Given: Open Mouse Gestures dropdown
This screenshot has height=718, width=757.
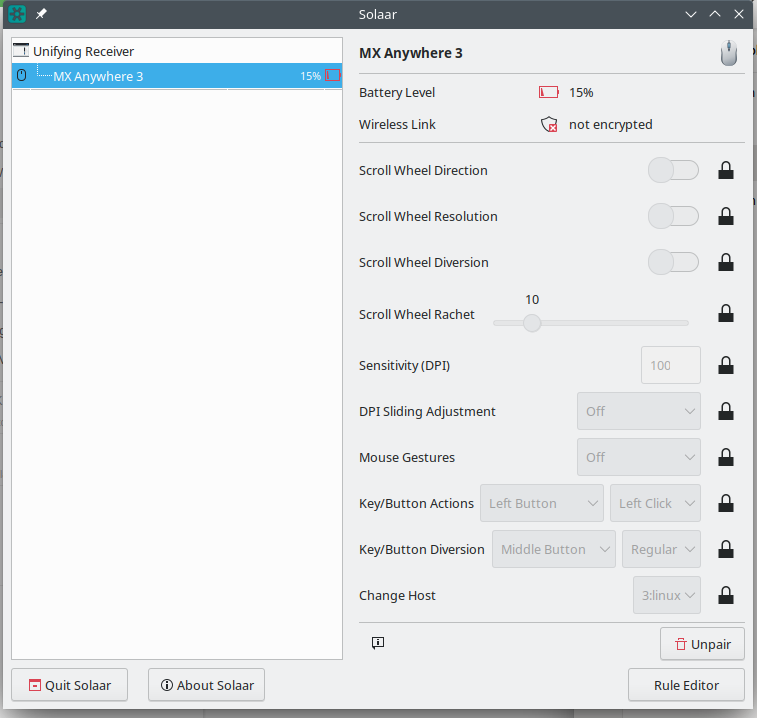Looking at the screenshot, I should (x=638, y=457).
